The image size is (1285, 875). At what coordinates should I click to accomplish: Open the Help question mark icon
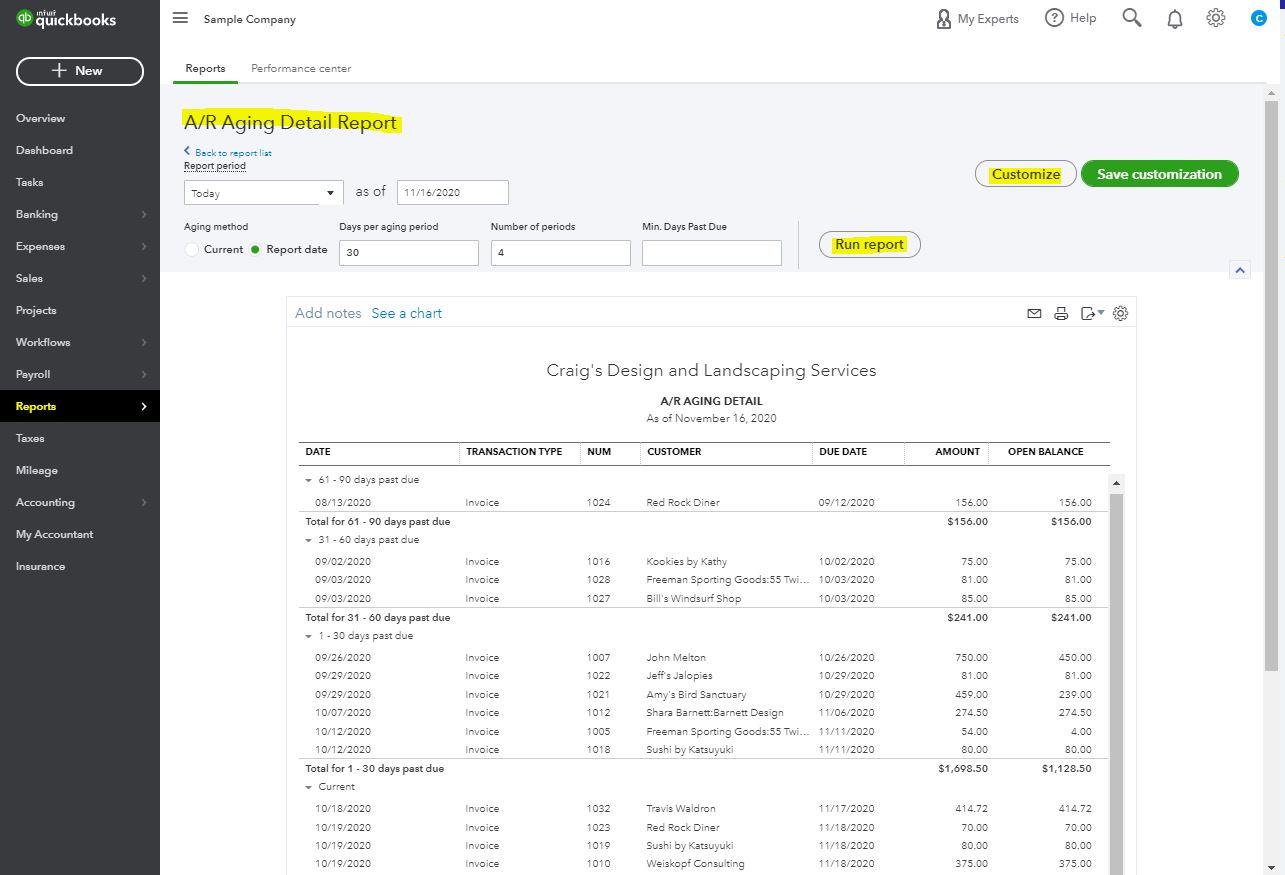coord(1054,18)
